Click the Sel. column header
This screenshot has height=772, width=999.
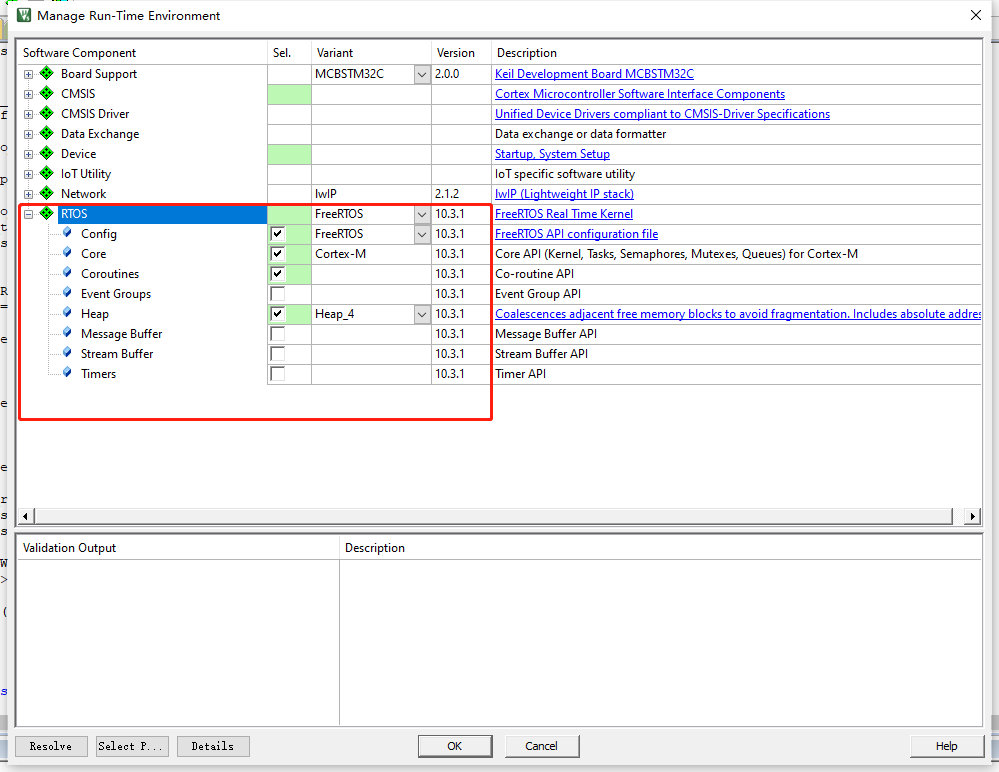[289, 53]
